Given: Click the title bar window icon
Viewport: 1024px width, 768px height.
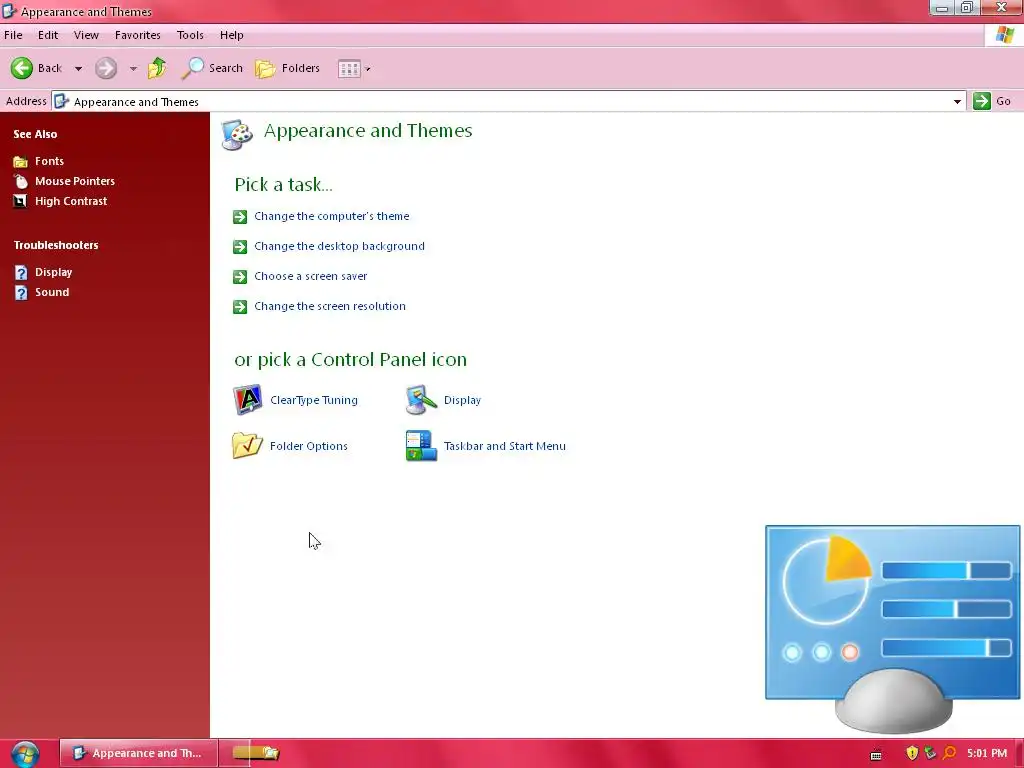Looking at the screenshot, I should 9,11.
